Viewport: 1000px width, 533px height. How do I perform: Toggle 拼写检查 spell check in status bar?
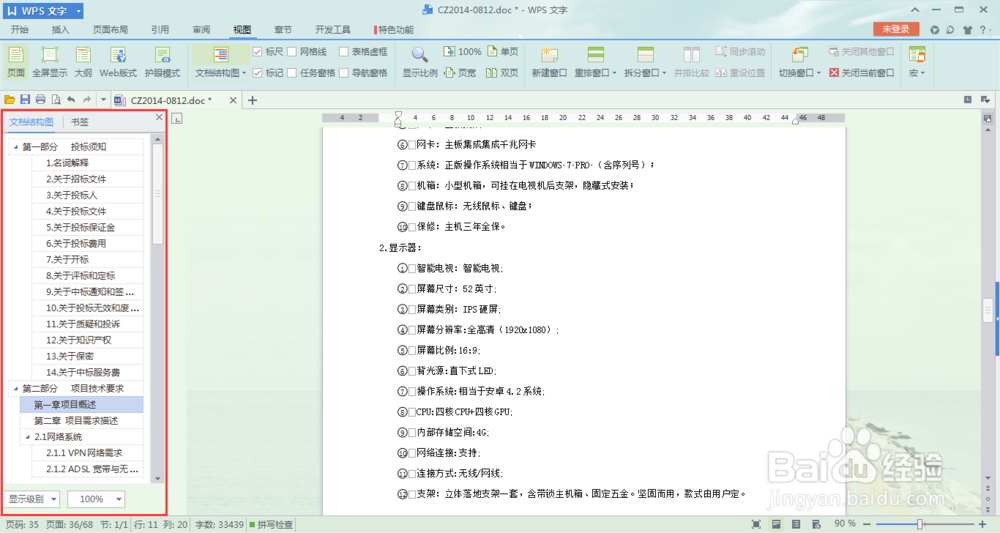[272, 525]
